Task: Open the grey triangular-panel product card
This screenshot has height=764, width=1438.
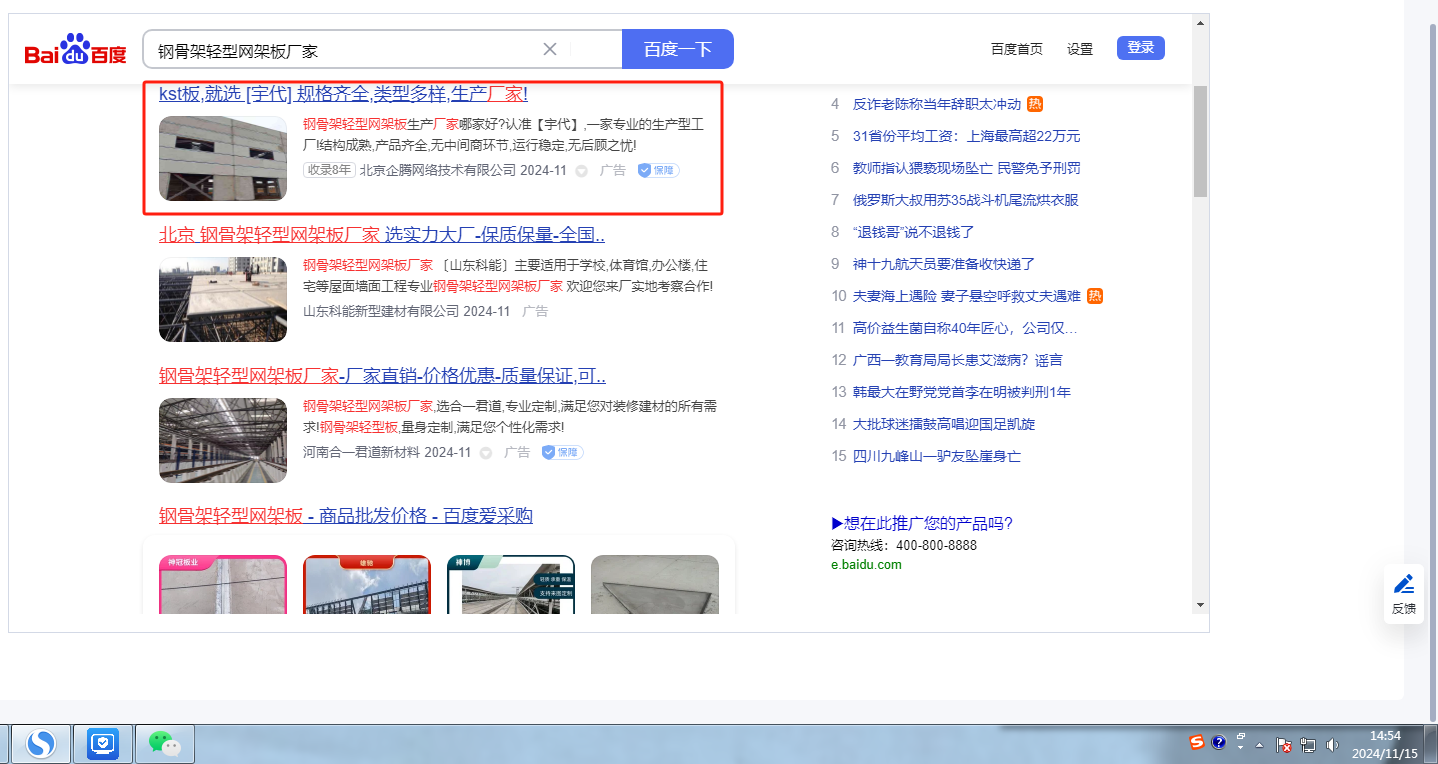Action: click(655, 584)
